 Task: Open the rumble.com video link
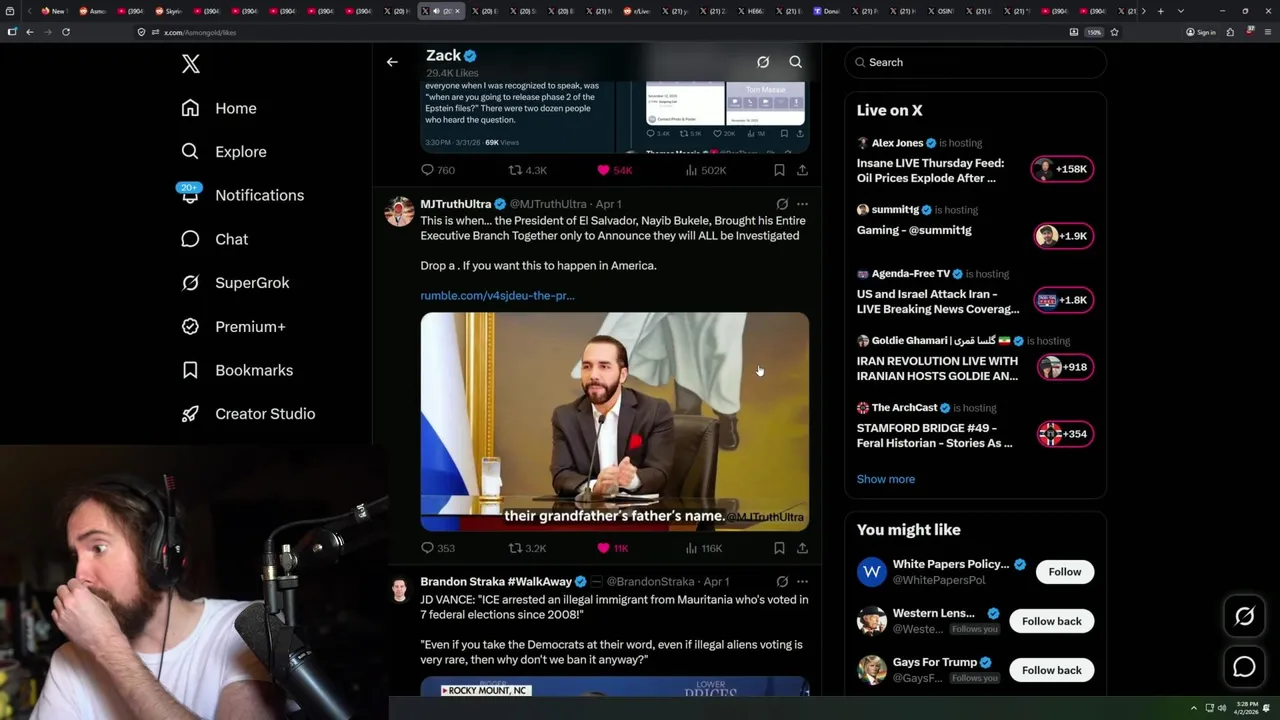click(x=497, y=296)
